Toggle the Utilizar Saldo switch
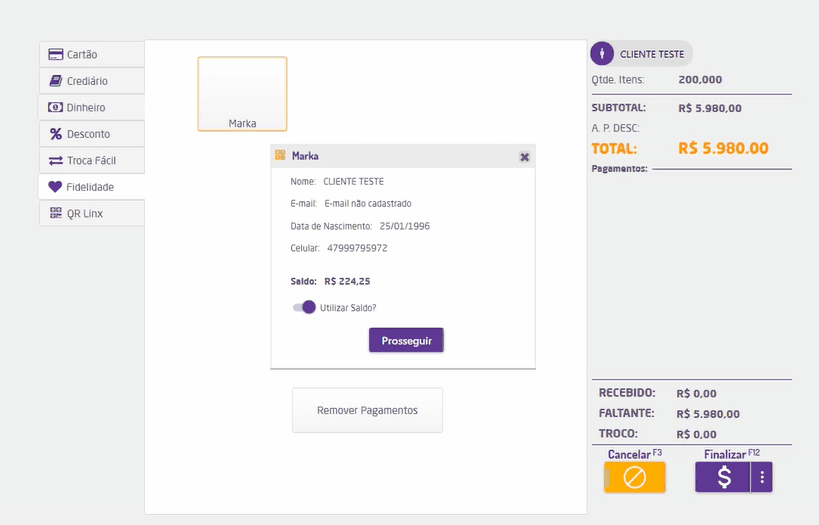Viewport: 819px width, 525px height. (x=304, y=307)
